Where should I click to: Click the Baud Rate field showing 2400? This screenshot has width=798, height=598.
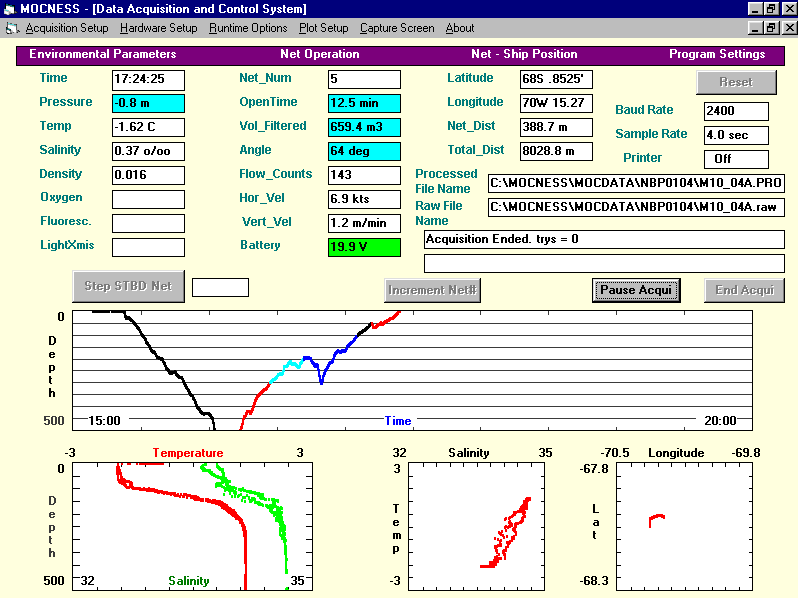click(736, 111)
